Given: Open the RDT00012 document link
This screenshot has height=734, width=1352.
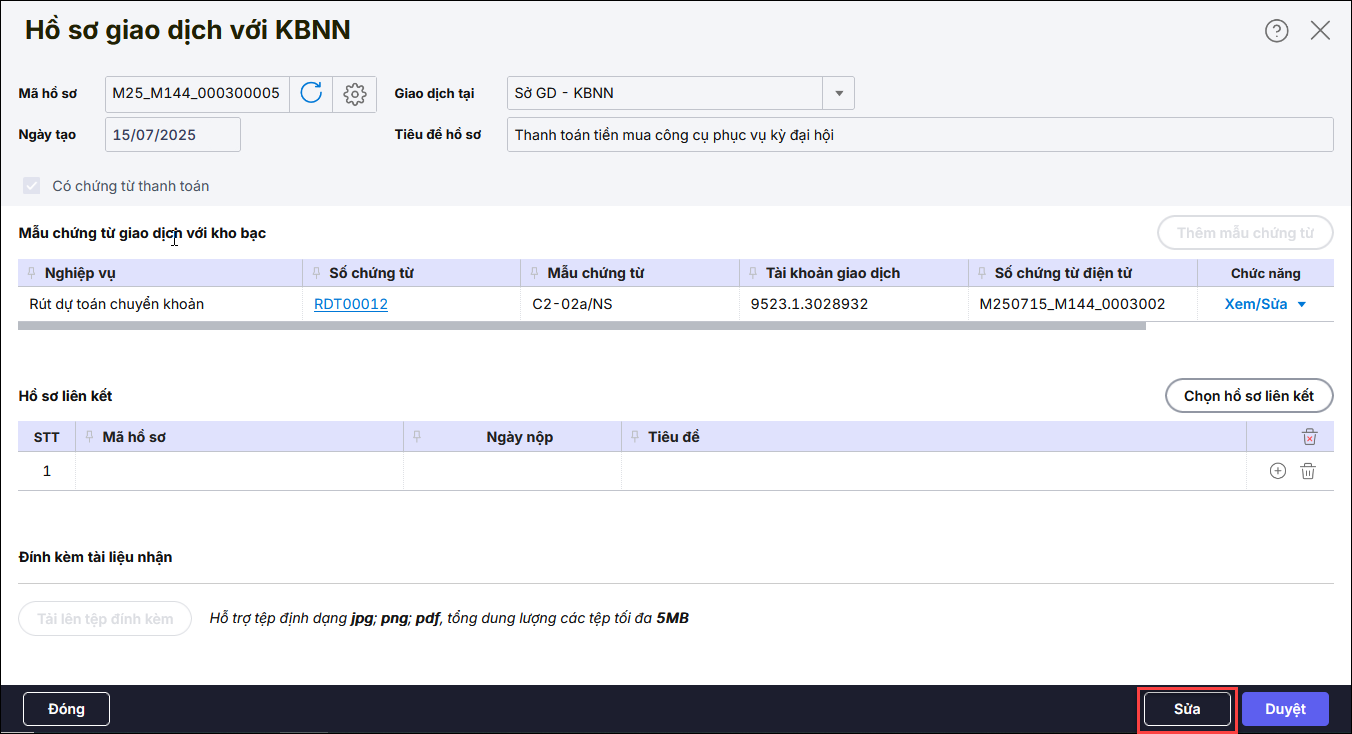Looking at the screenshot, I should click(x=350, y=304).
